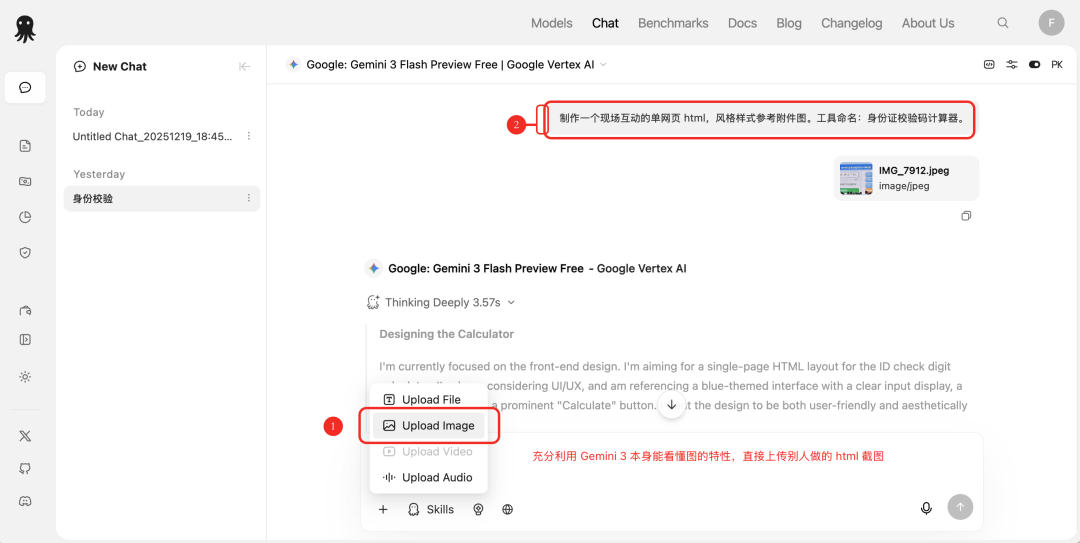Click the scroll-to-bottom arrow button

672,404
